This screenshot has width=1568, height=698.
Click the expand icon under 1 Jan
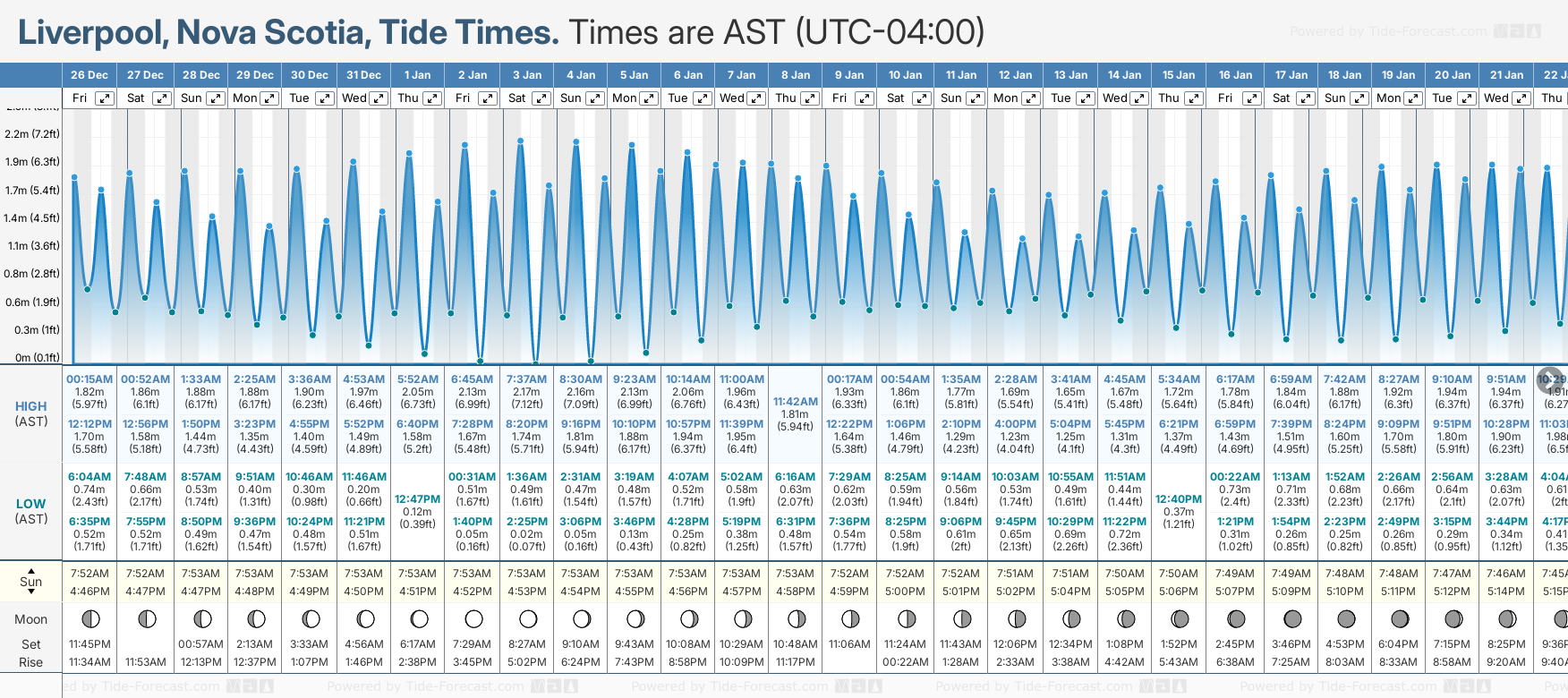pos(432,98)
